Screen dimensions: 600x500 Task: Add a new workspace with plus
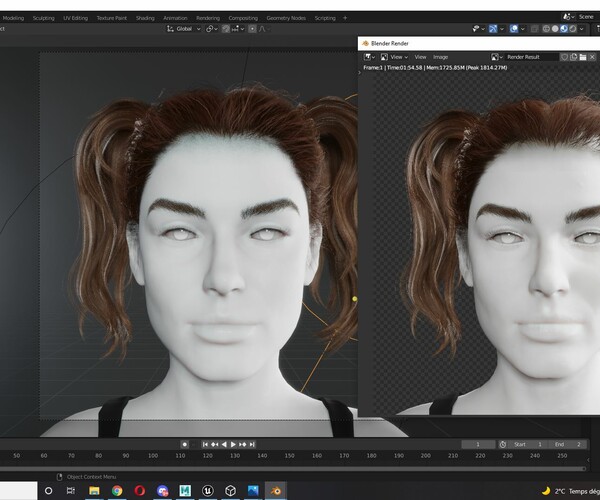345,18
